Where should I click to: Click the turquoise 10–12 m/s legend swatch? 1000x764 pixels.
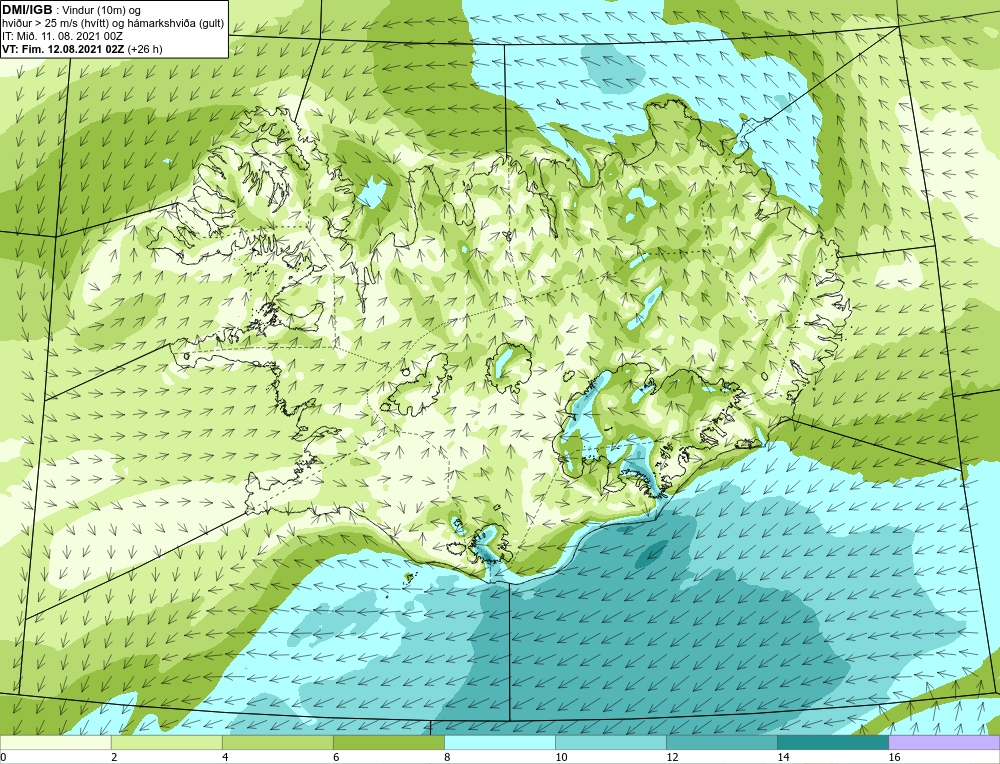610,742
